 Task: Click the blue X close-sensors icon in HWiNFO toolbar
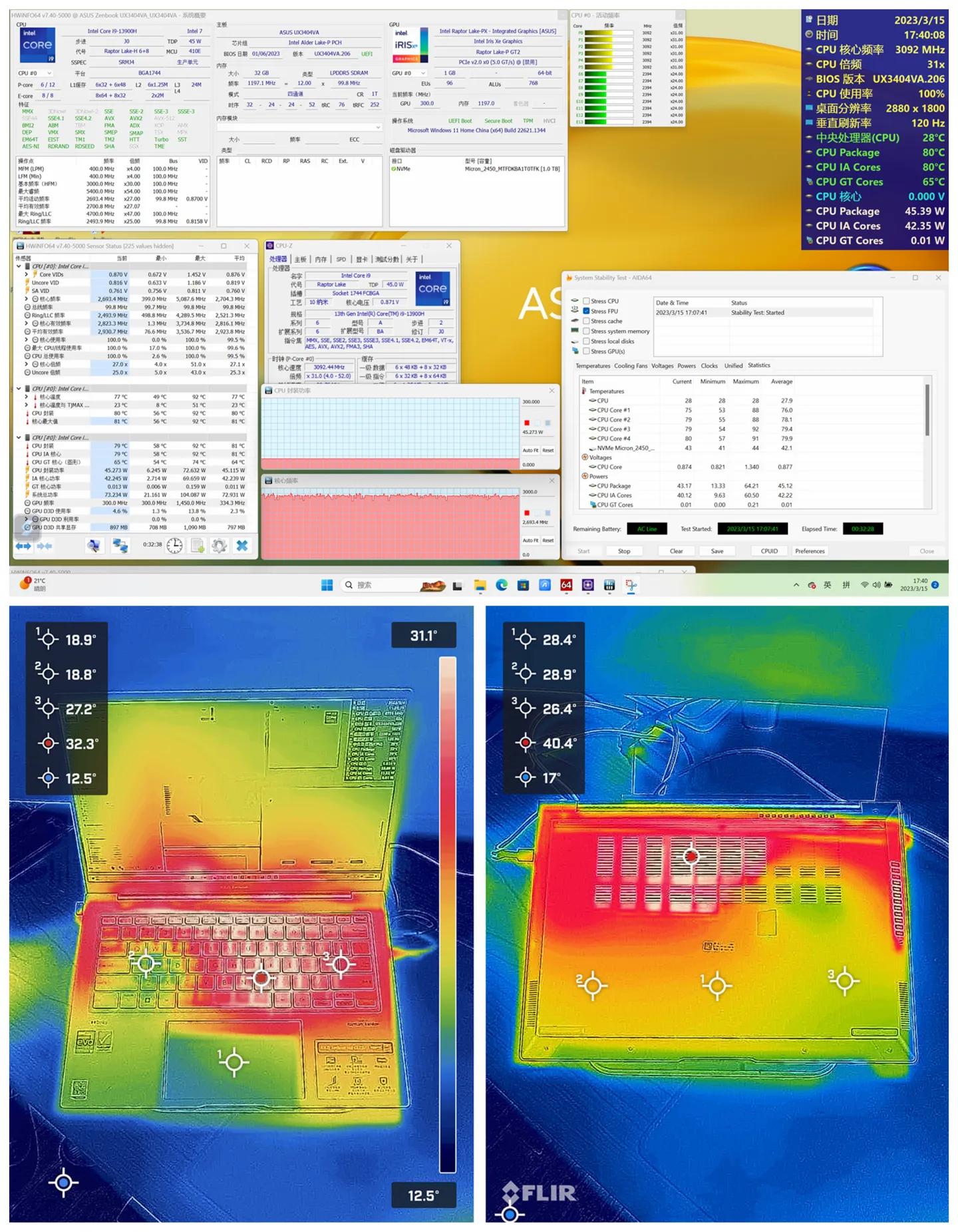[242, 546]
